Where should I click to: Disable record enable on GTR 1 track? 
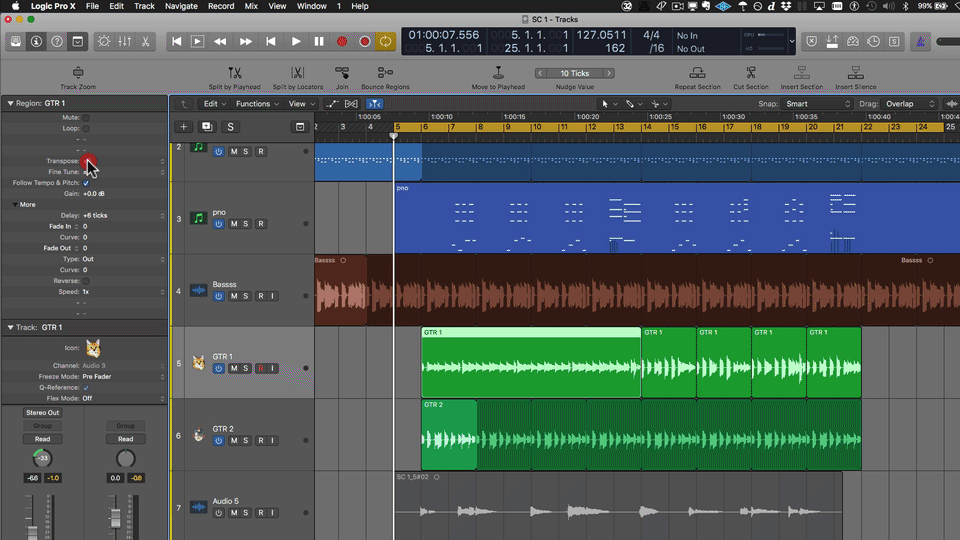coord(261,368)
